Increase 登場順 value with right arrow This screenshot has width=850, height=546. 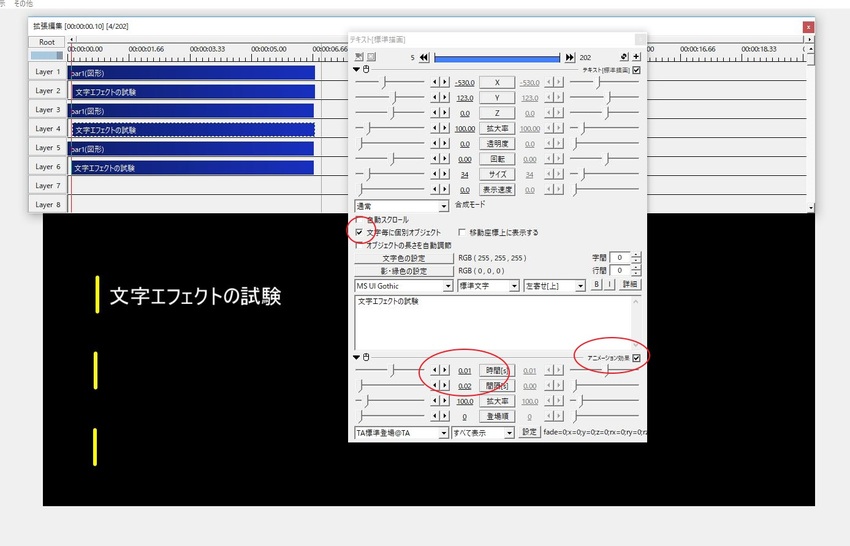coord(445,416)
